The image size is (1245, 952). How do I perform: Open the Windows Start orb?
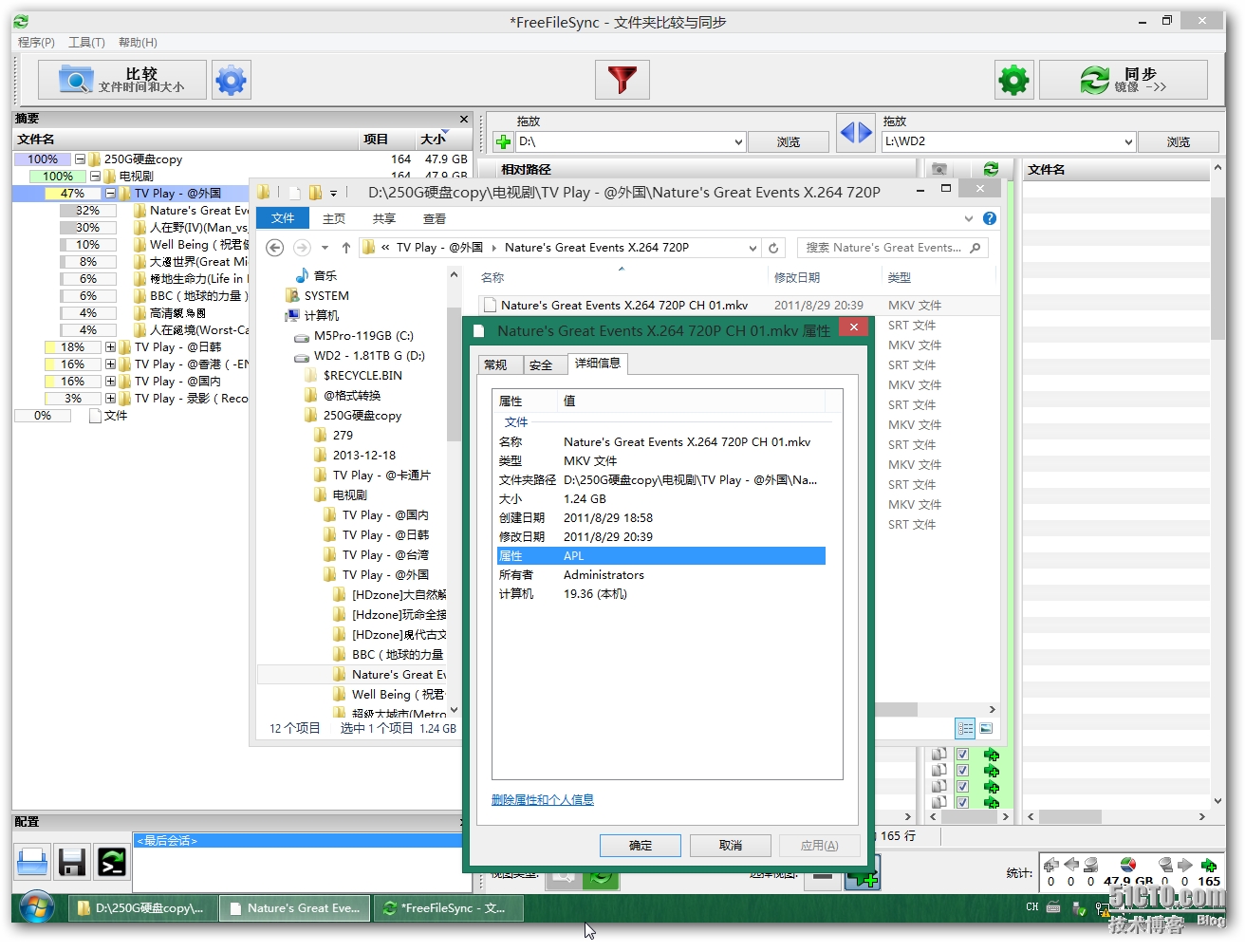37,908
